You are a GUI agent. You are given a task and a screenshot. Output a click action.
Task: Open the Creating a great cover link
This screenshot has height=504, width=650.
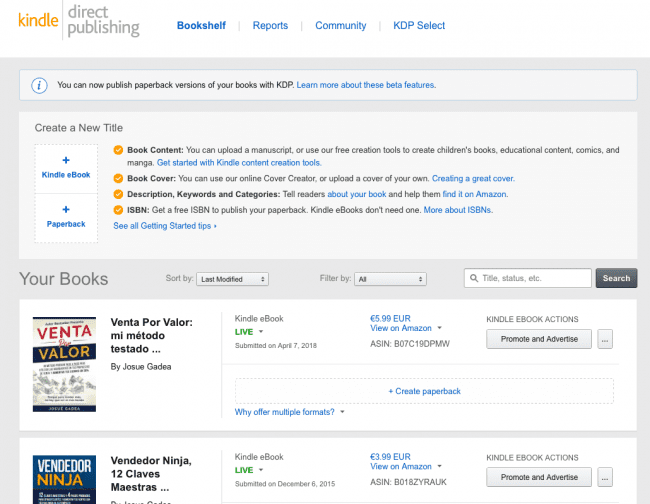(x=473, y=179)
